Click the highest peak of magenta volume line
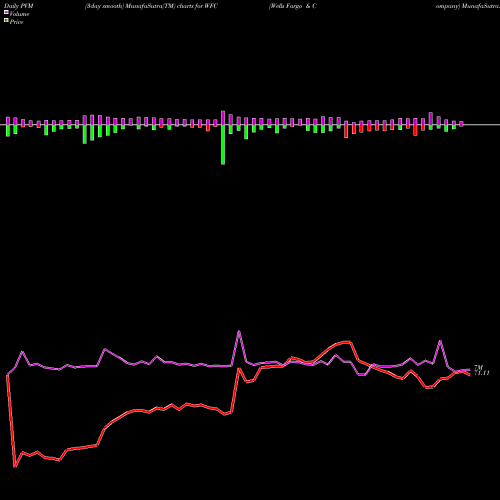Screen dimensions: 500x500 239,331
